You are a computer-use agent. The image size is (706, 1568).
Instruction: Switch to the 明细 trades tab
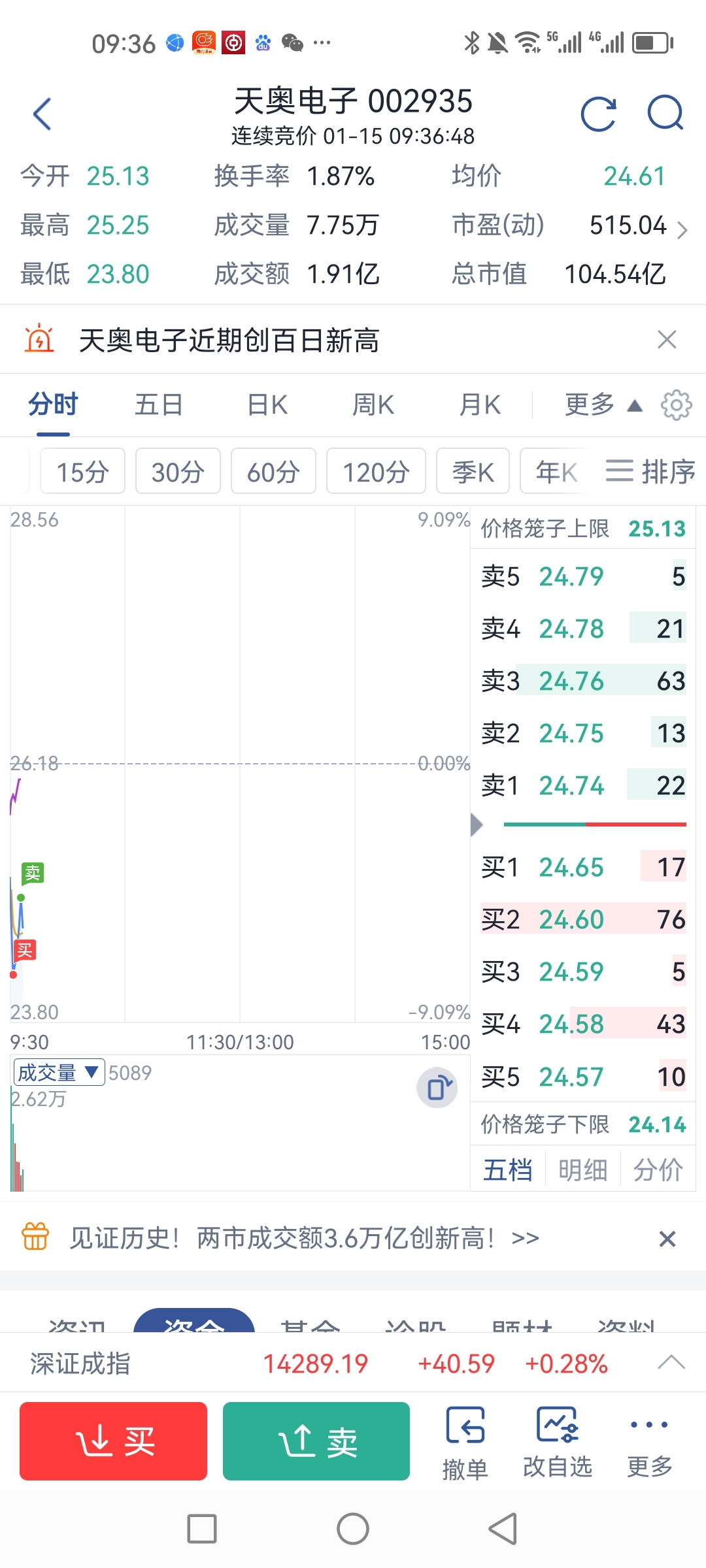[582, 1169]
